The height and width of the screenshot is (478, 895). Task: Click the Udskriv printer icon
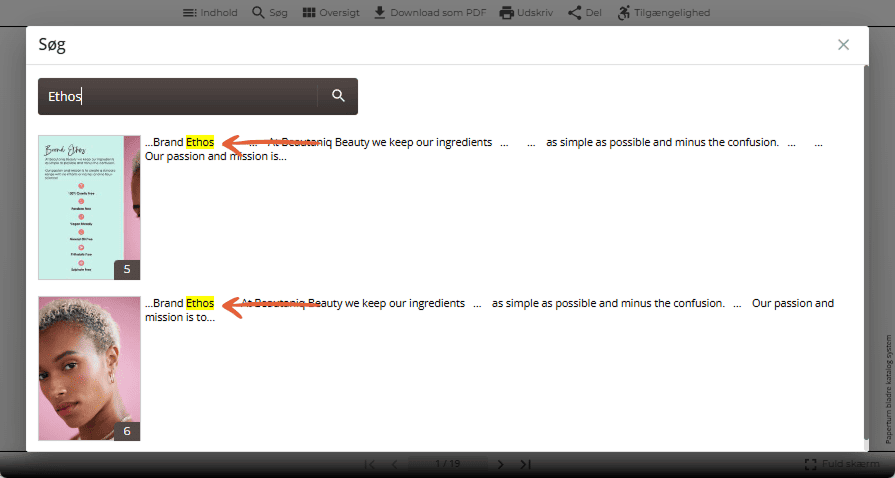tap(506, 13)
